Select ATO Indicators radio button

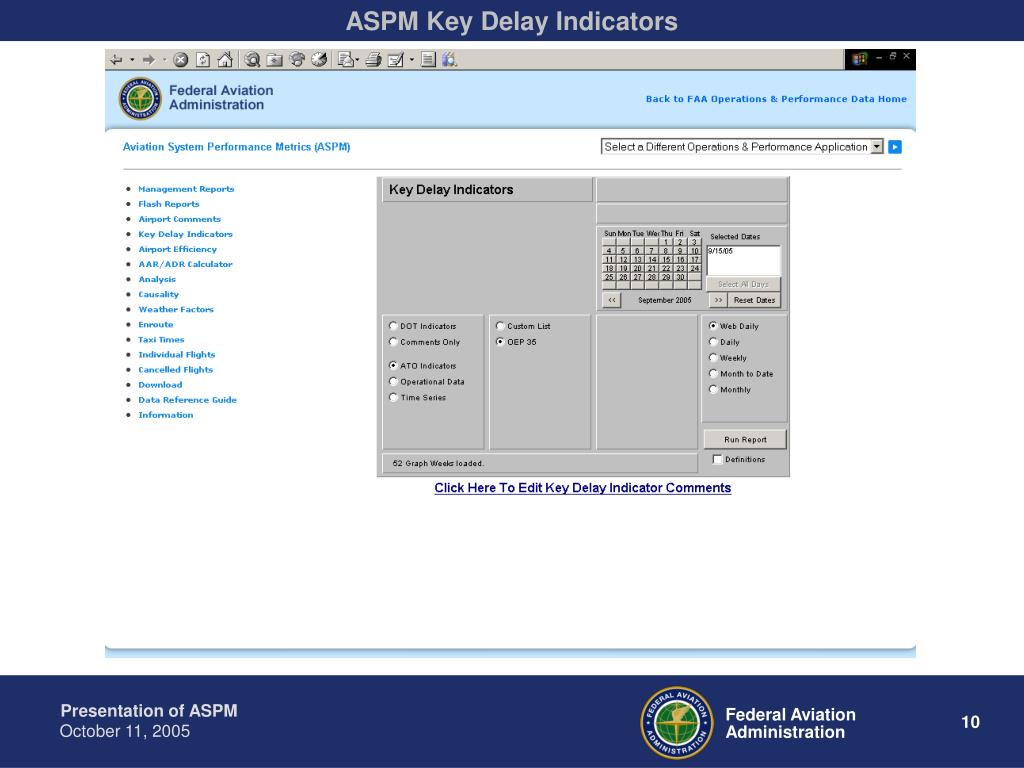point(393,365)
